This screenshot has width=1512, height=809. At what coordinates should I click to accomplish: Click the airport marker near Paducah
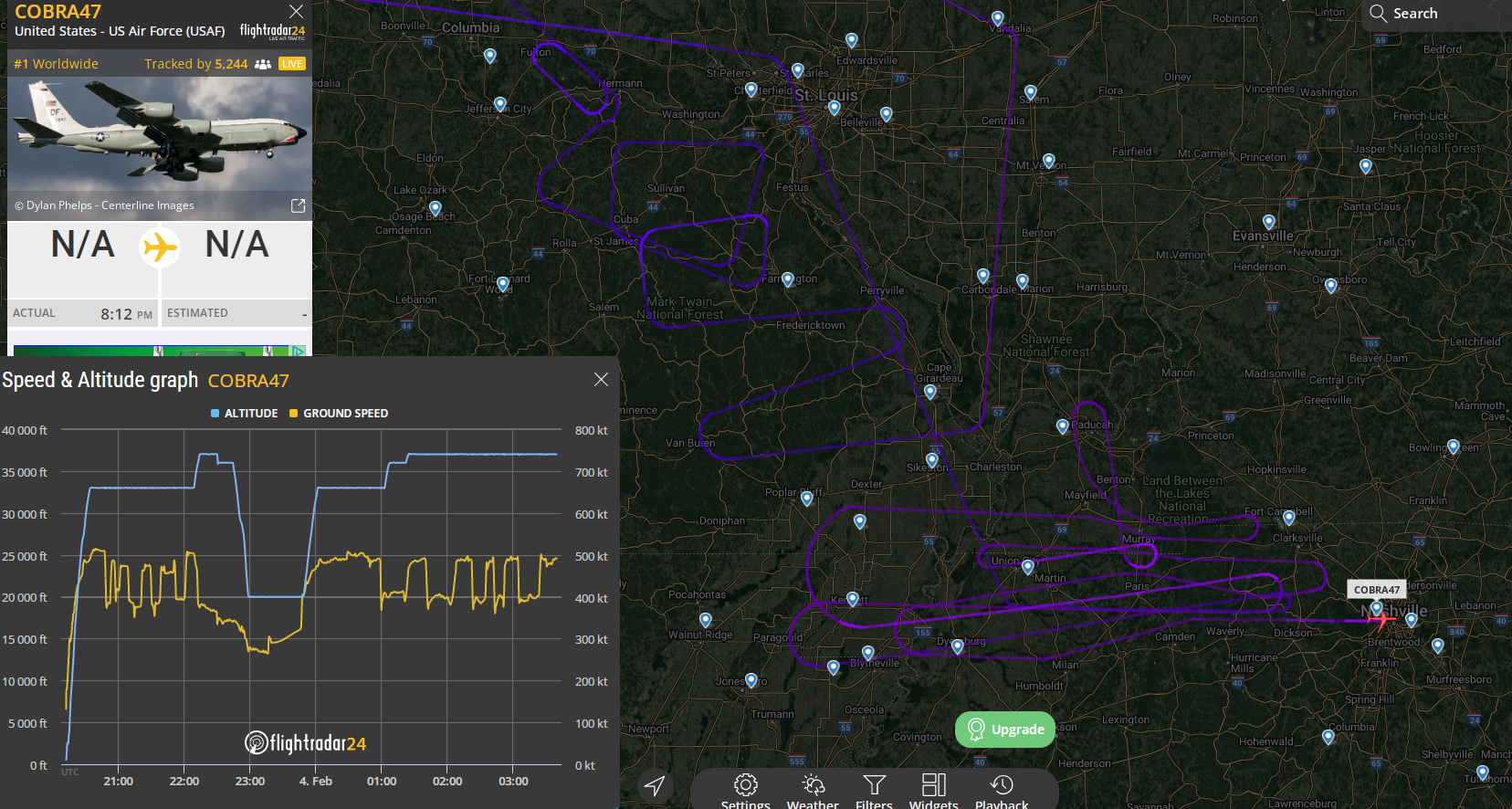[1062, 426]
